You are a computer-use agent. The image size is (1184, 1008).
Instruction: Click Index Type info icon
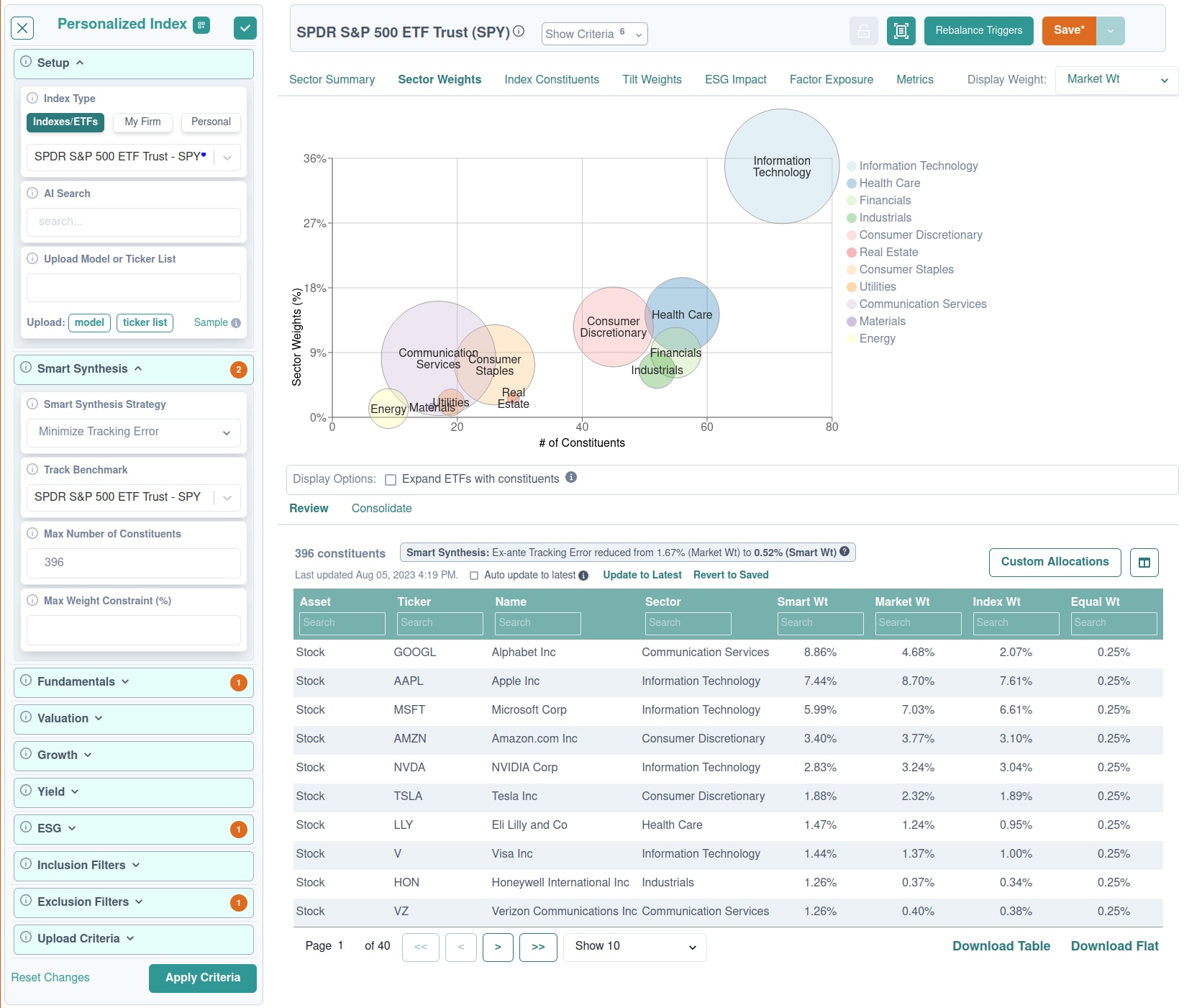pos(32,98)
